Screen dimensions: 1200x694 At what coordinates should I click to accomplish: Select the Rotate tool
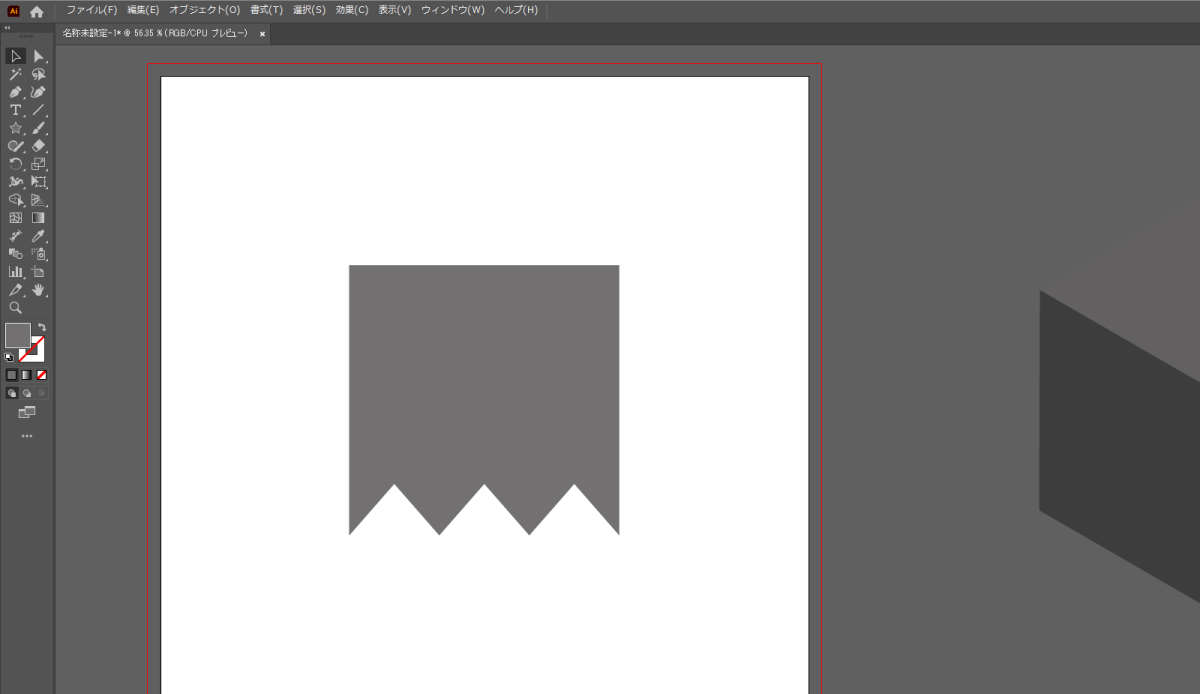(15, 164)
